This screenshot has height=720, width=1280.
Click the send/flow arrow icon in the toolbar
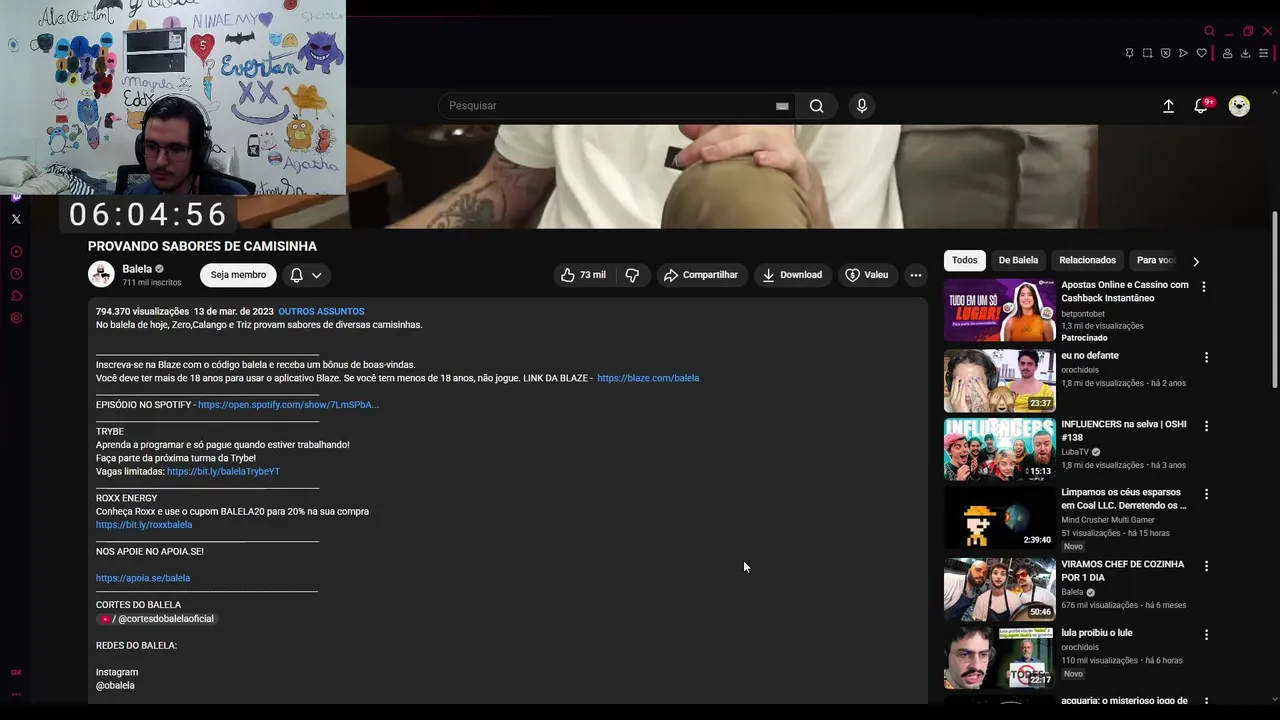pos(1183,53)
